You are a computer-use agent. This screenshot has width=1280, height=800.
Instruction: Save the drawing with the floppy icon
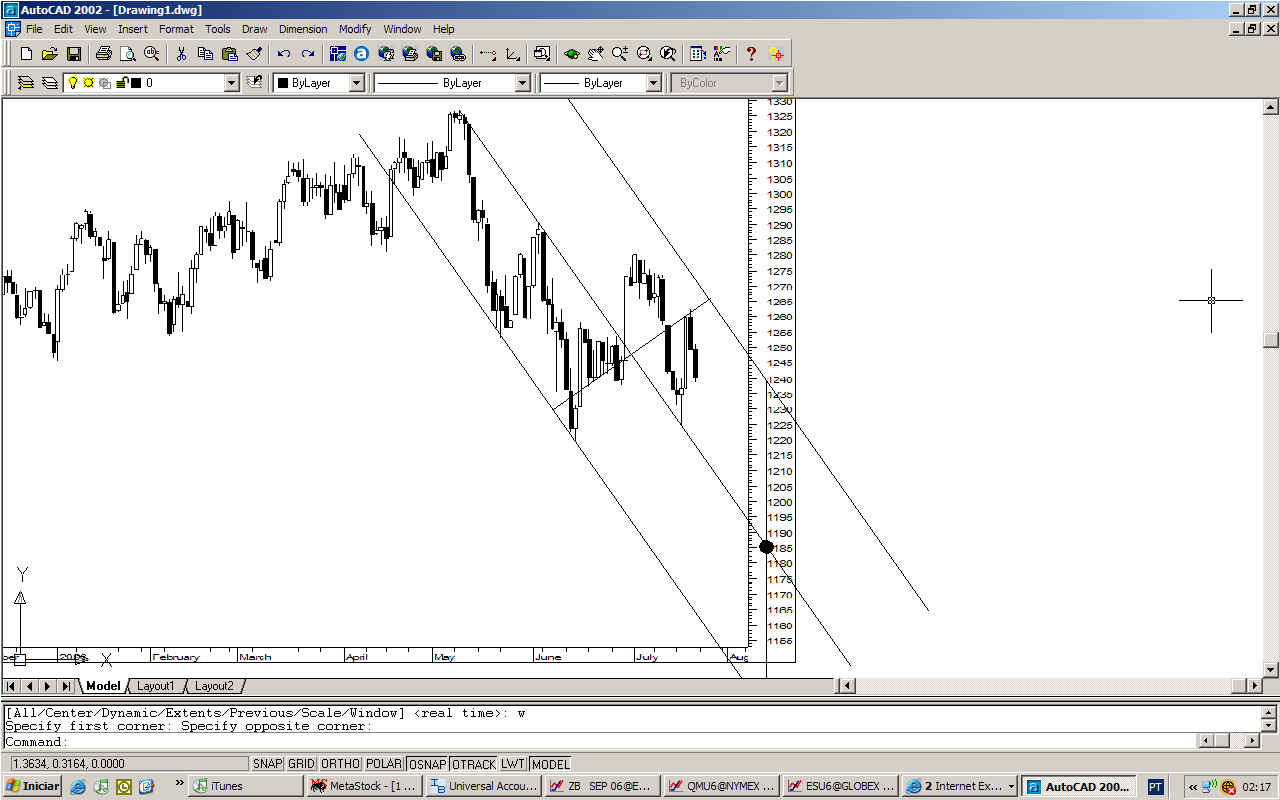tap(73, 54)
